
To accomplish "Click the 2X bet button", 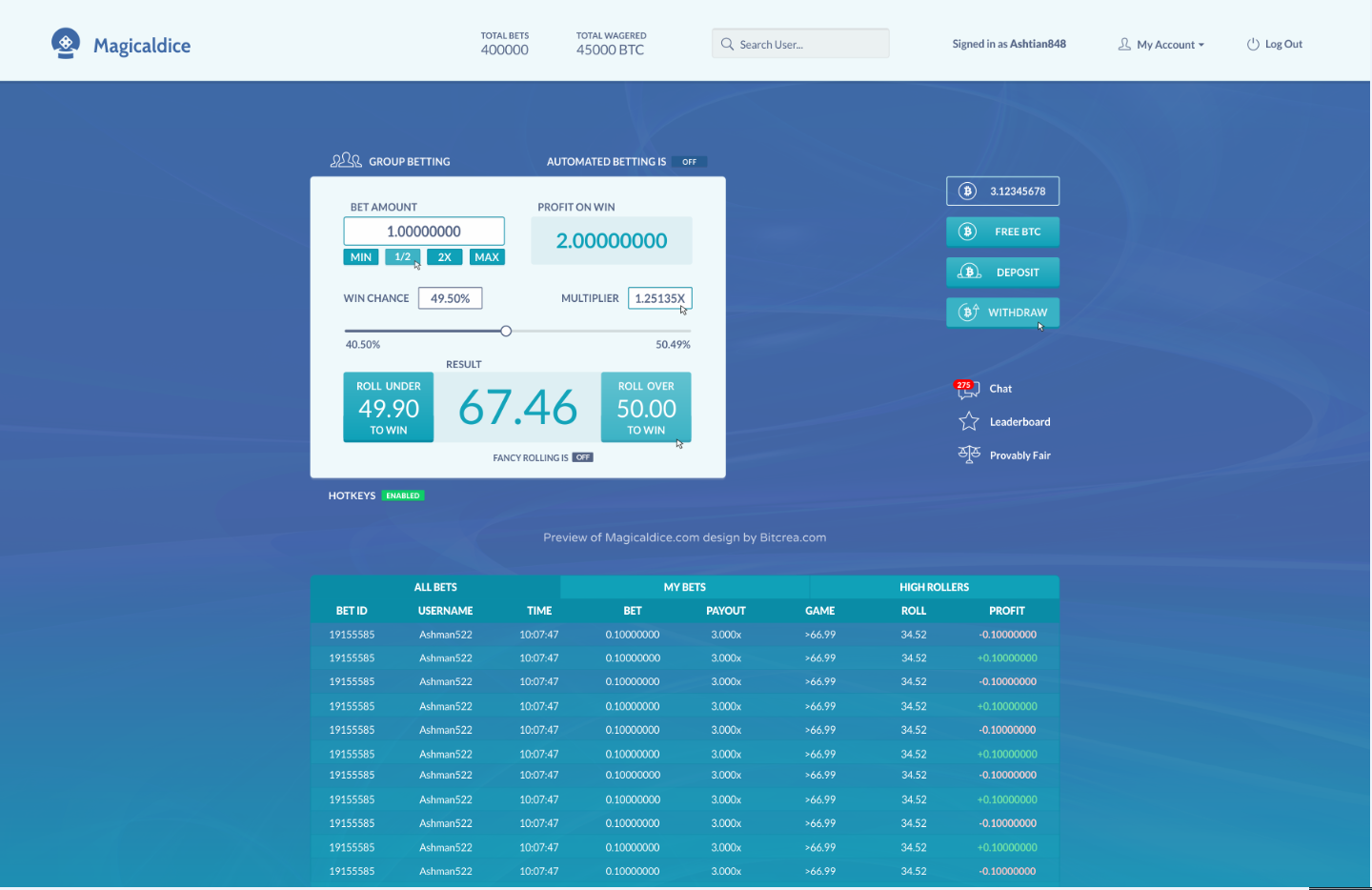I will coord(445,257).
